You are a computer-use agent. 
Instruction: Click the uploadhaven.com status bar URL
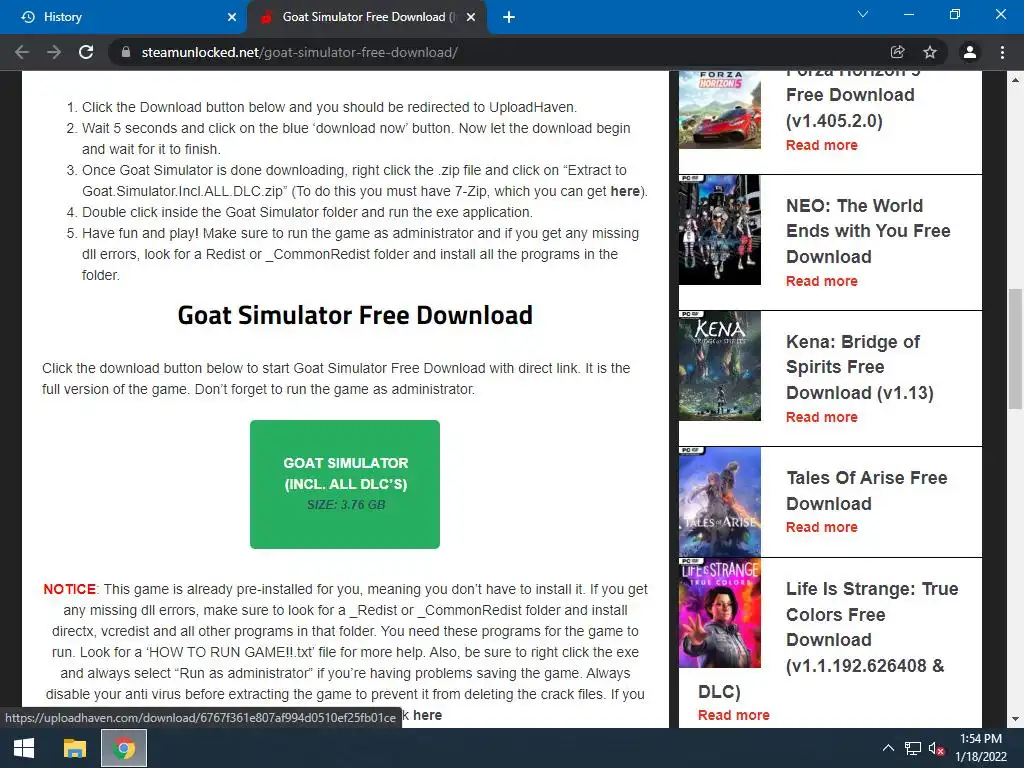coord(200,718)
